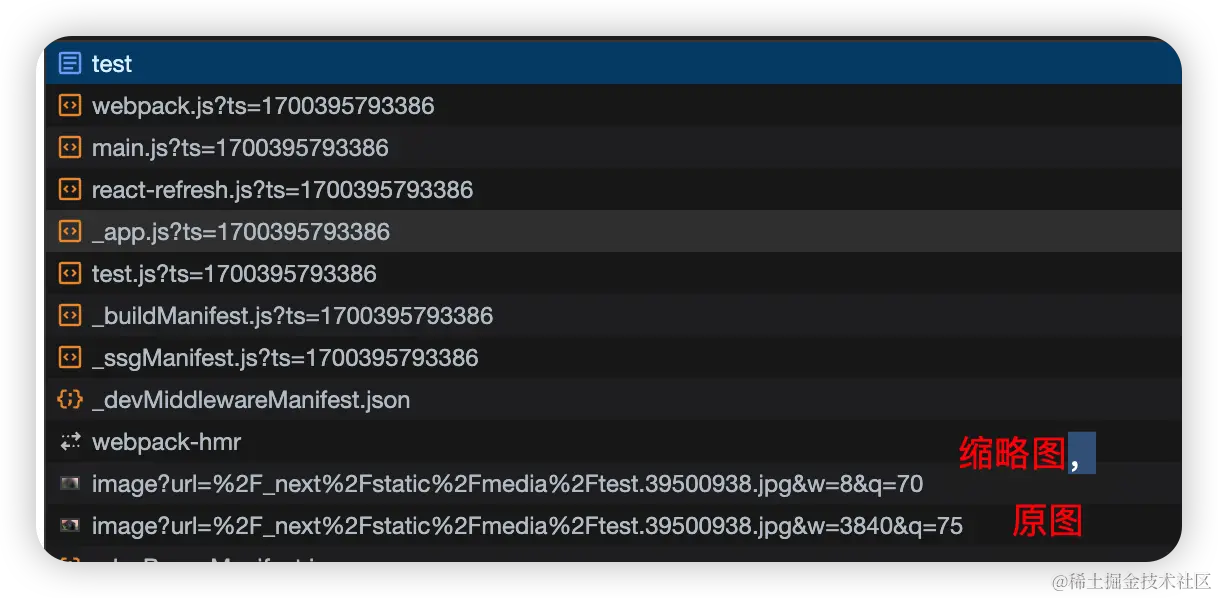Open the image request with w=3840&q=75
Viewport: 1218px width, 598px height.
[x=613, y=526]
